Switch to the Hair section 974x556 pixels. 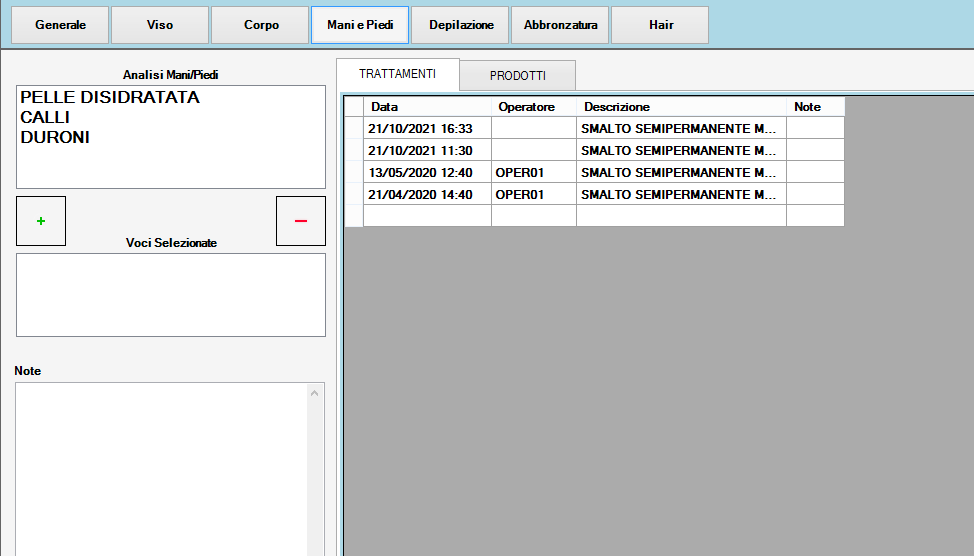(x=660, y=25)
